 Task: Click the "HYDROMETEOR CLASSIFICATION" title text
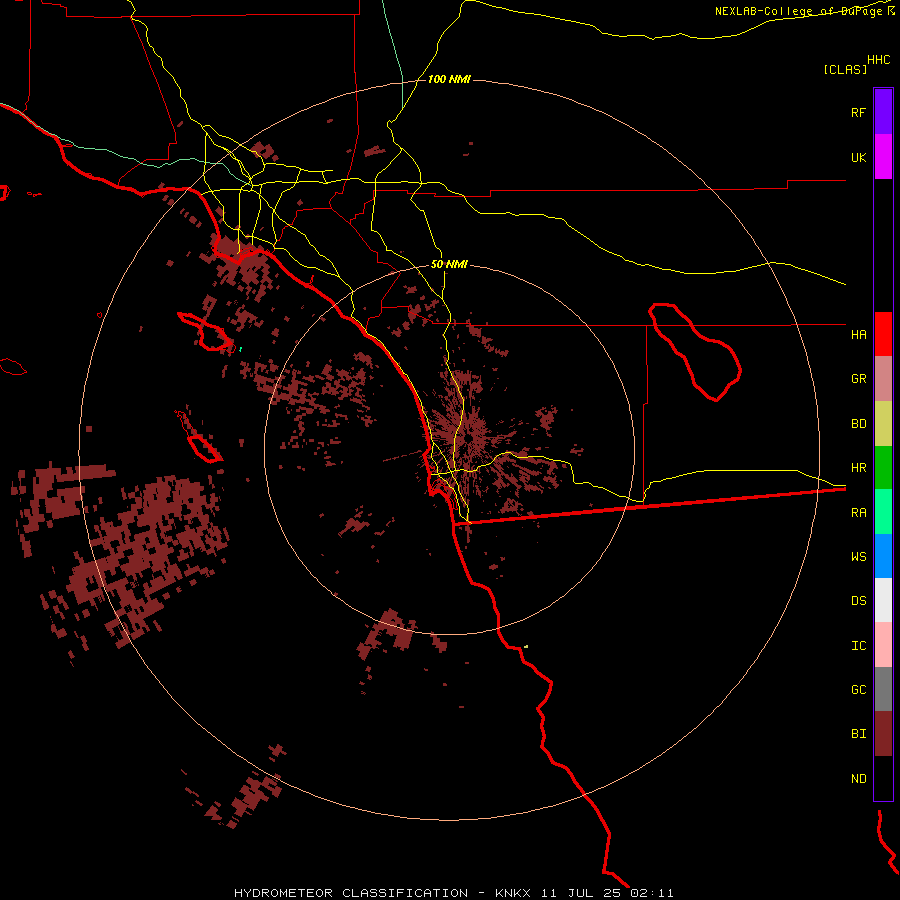(x=351, y=893)
